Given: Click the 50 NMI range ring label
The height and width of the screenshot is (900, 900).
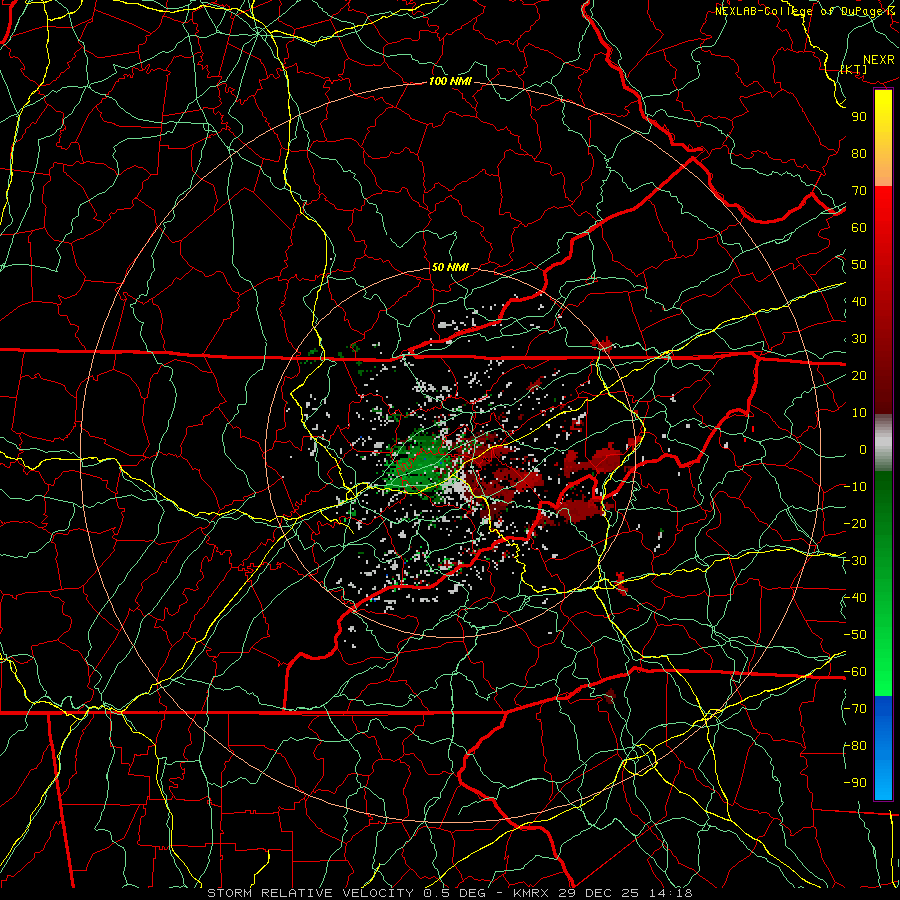Looking at the screenshot, I should click(x=450, y=267).
